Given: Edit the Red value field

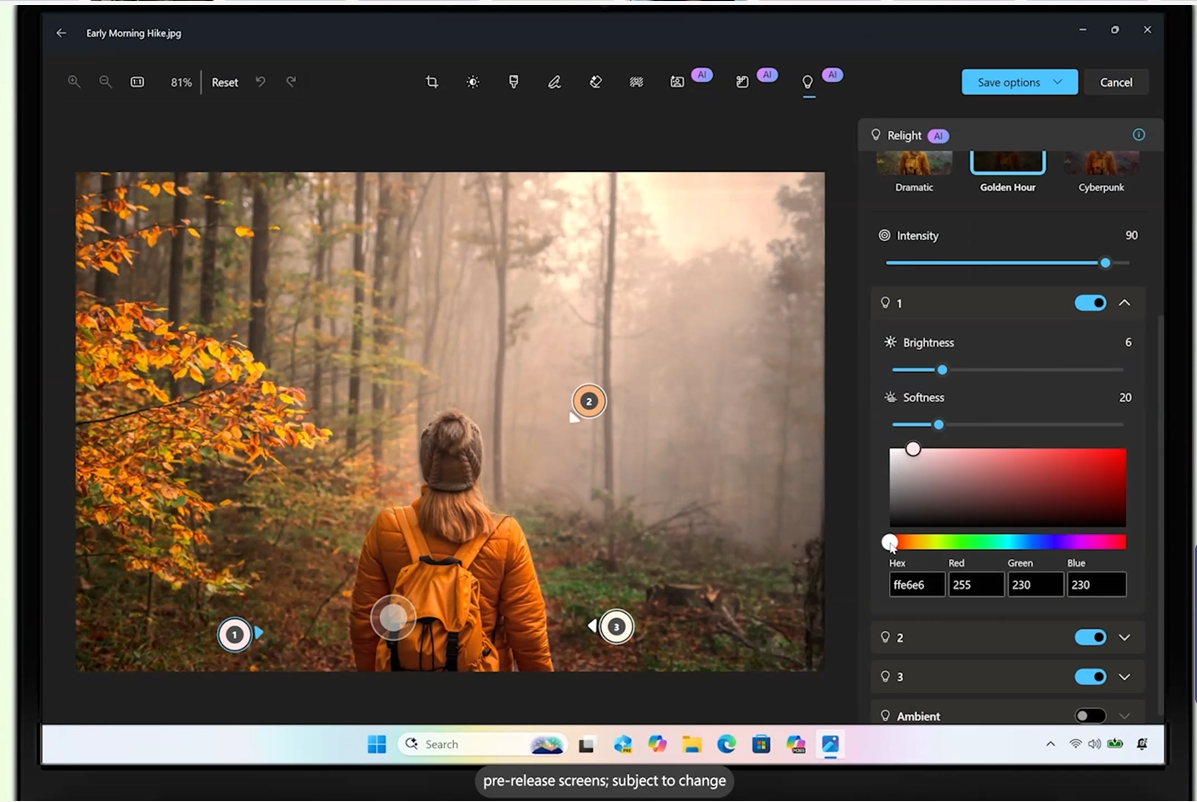Looking at the screenshot, I should pyautogui.click(x=976, y=585).
